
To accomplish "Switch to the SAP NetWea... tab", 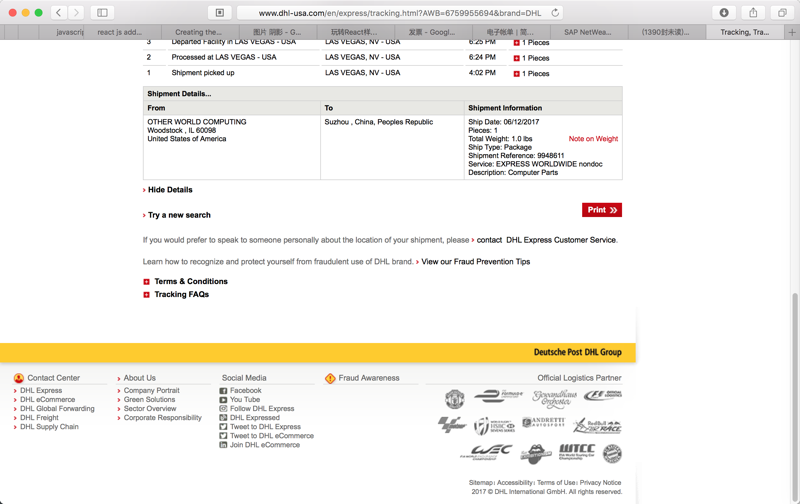I will [x=588, y=32].
